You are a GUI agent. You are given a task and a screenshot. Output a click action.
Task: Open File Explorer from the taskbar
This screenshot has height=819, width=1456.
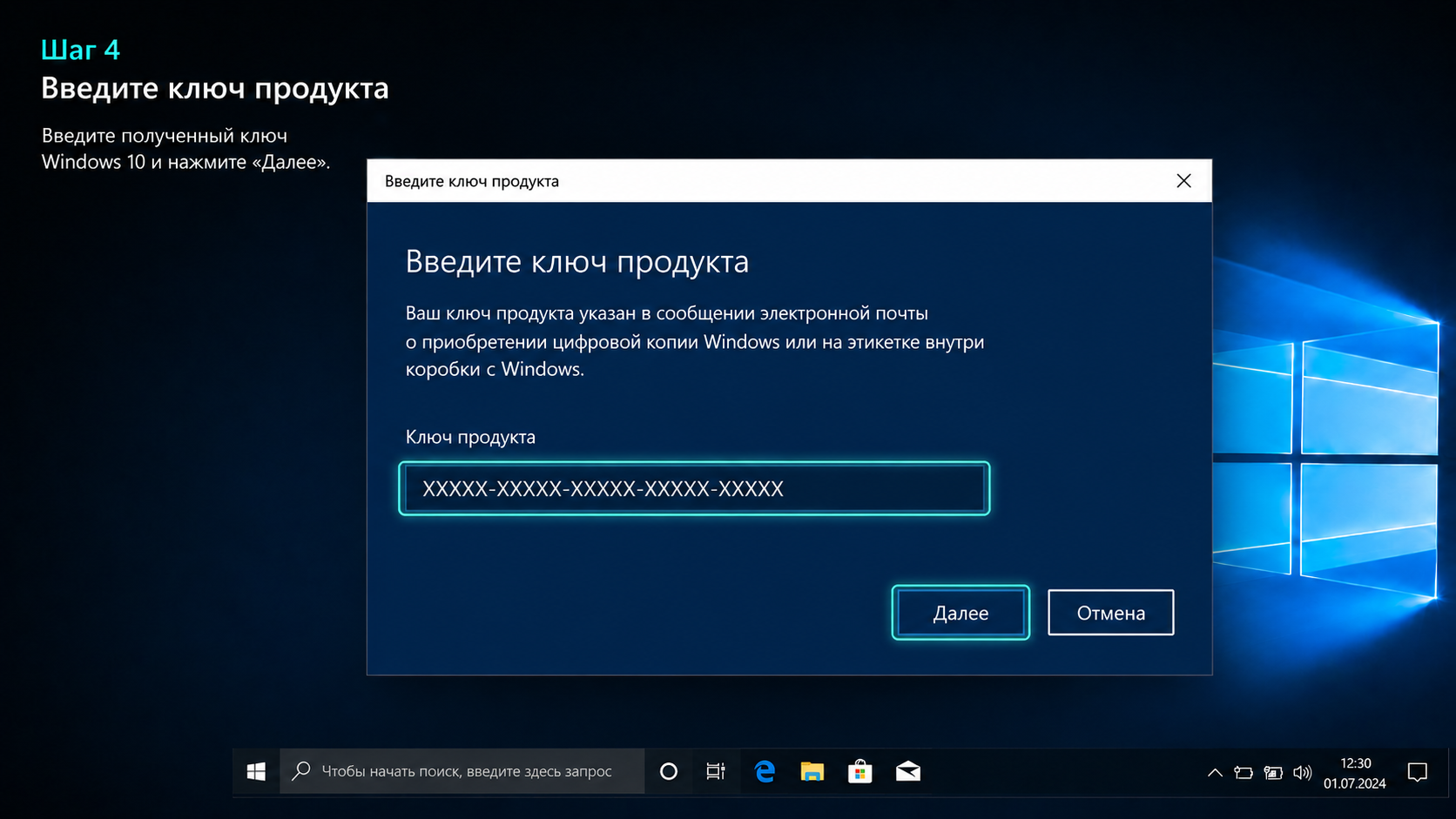tap(812, 771)
